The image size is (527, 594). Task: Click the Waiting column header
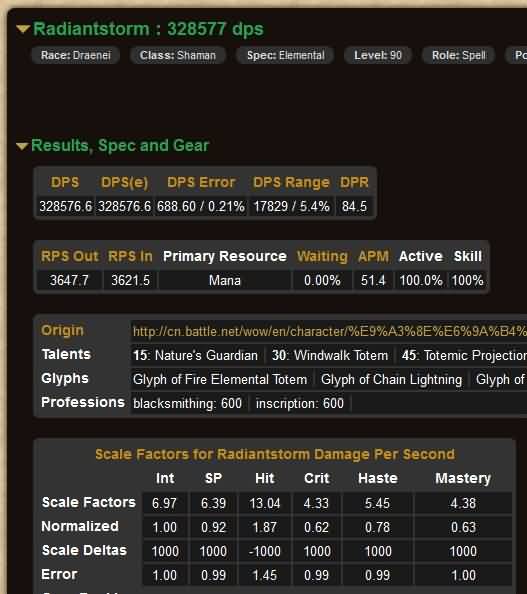(322, 256)
